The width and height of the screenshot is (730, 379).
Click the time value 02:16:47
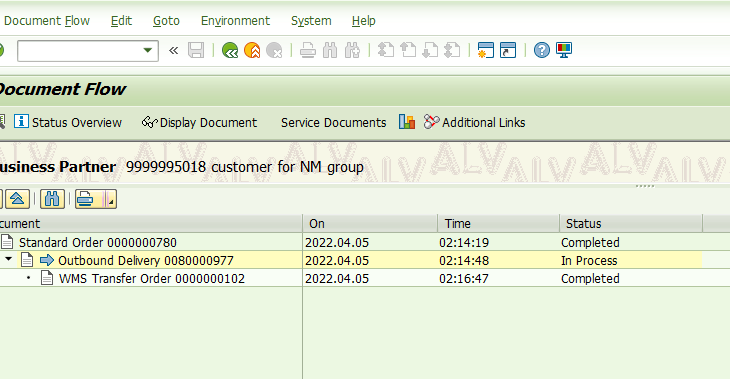pyautogui.click(x=464, y=278)
